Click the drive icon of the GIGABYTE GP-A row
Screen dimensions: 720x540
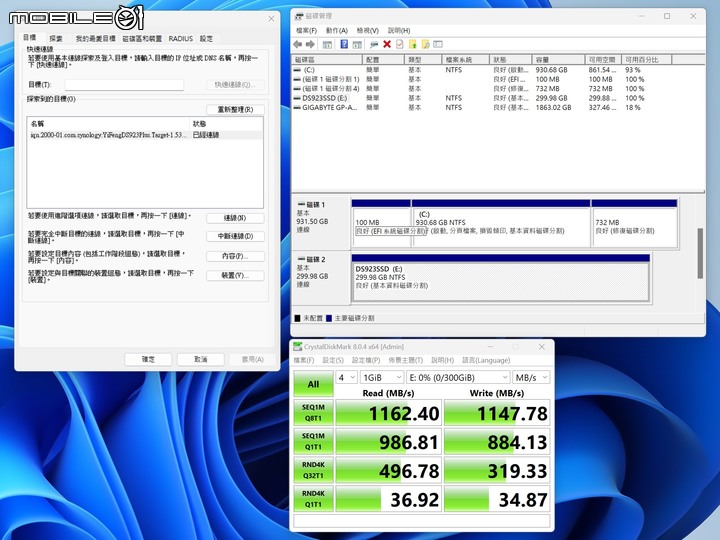point(297,107)
